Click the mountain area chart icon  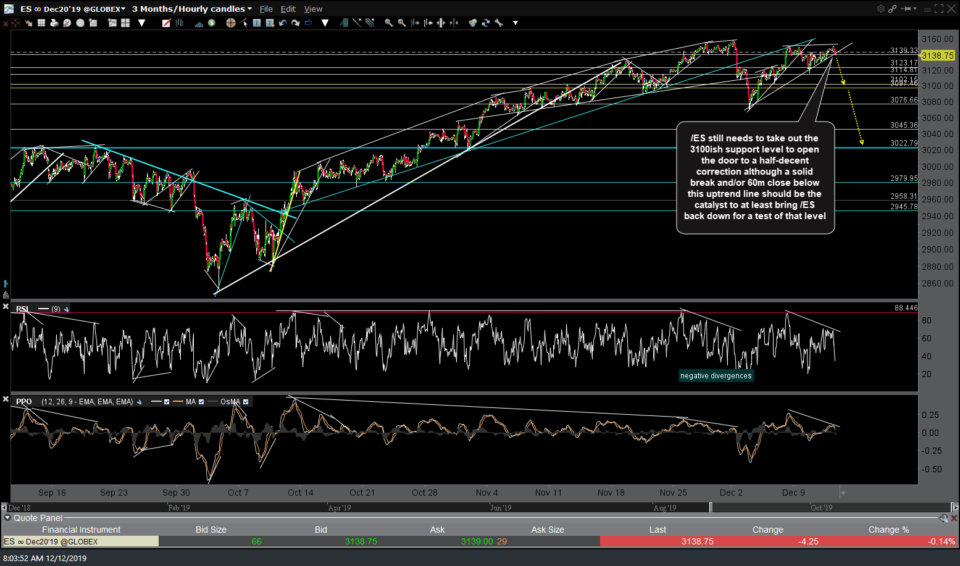pyautogui.click(x=199, y=23)
